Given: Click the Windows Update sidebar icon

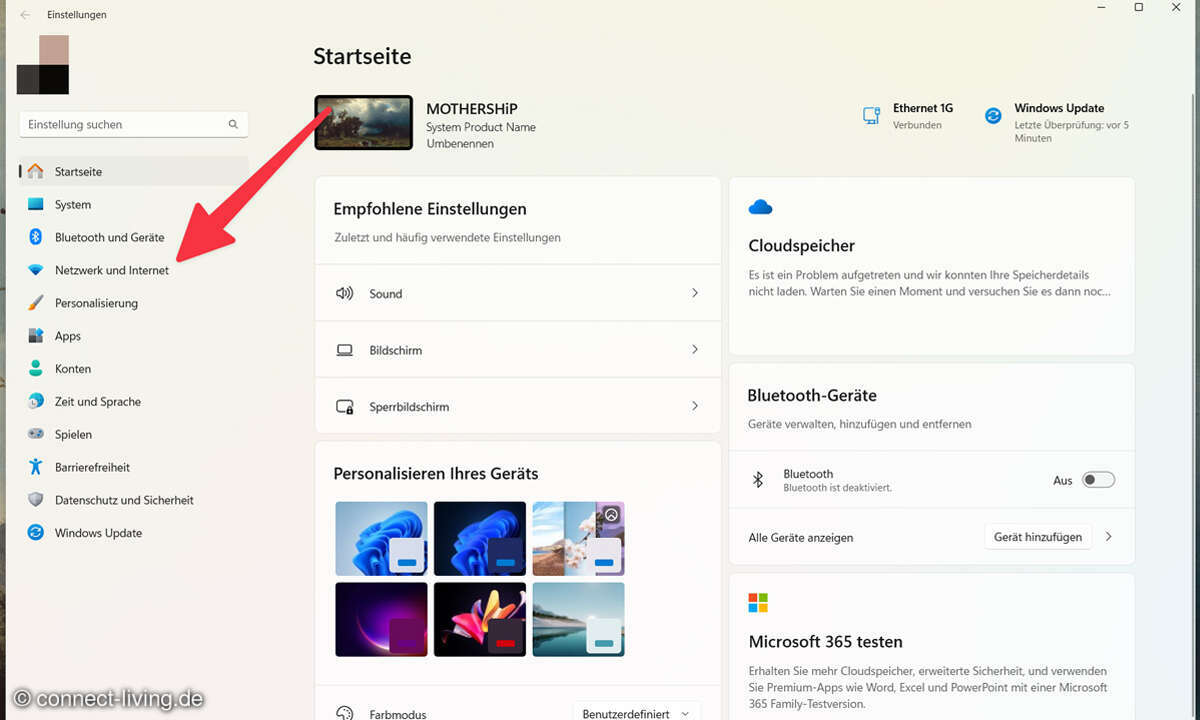Looking at the screenshot, I should (x=36, y=532).
